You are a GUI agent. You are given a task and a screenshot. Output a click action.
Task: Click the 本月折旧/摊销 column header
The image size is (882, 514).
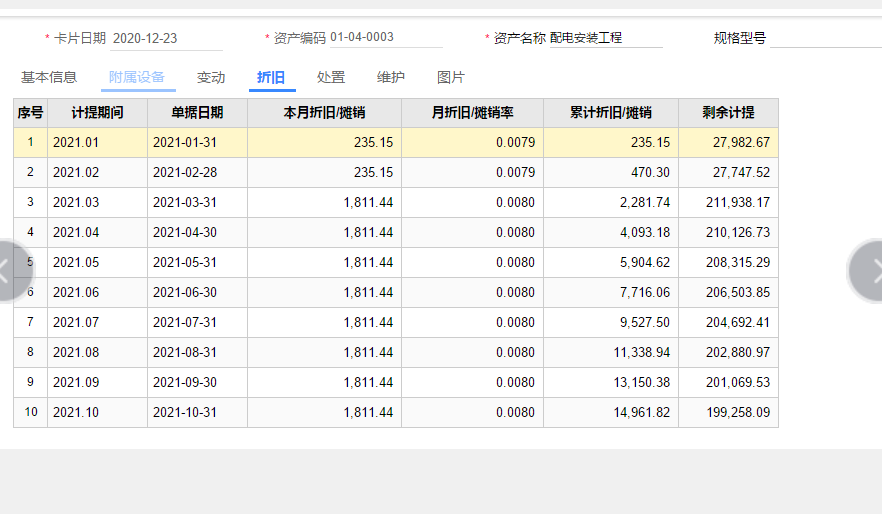tap(324, 112)
